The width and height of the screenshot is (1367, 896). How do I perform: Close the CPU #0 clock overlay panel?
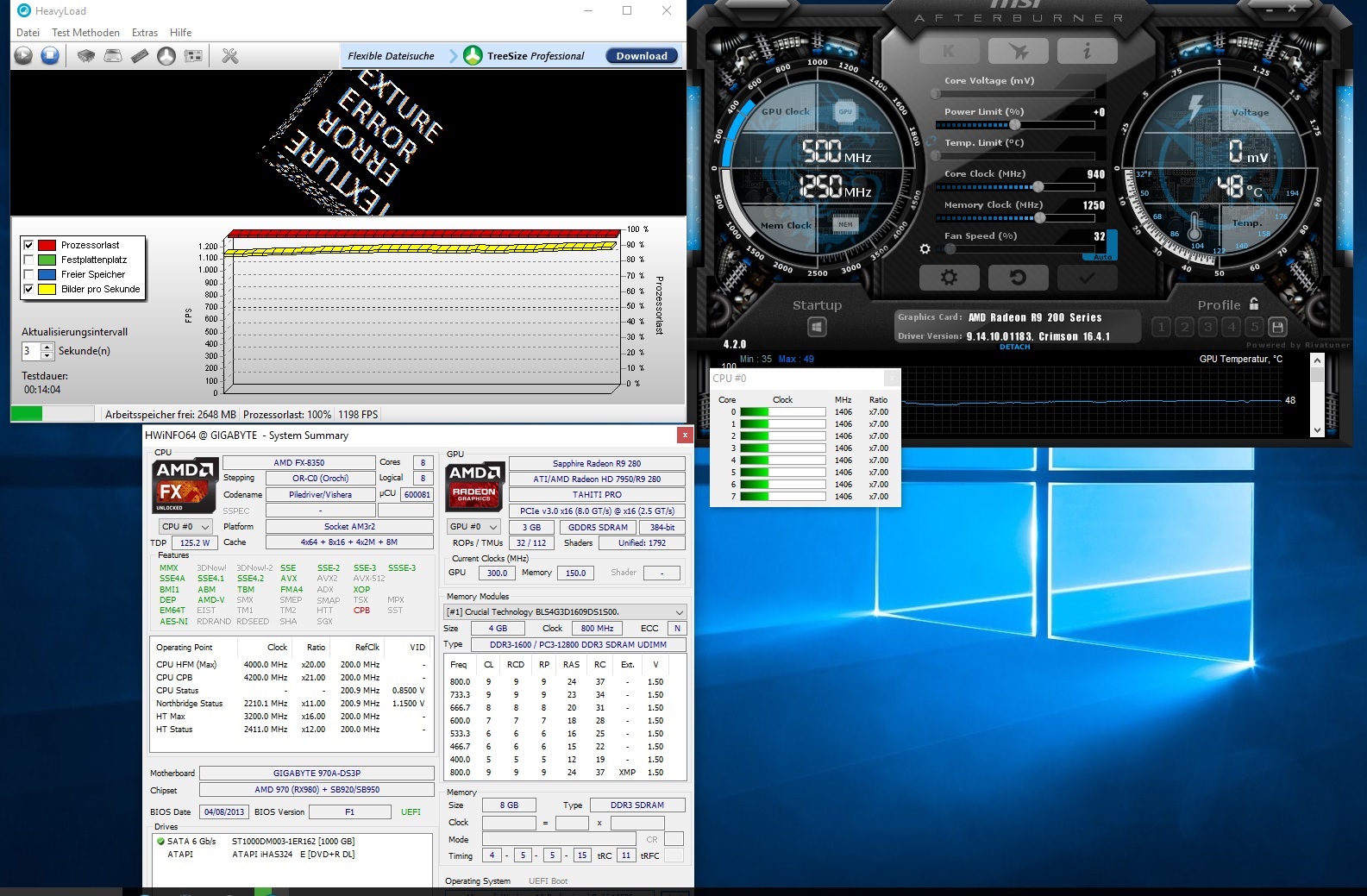point(892,378)
